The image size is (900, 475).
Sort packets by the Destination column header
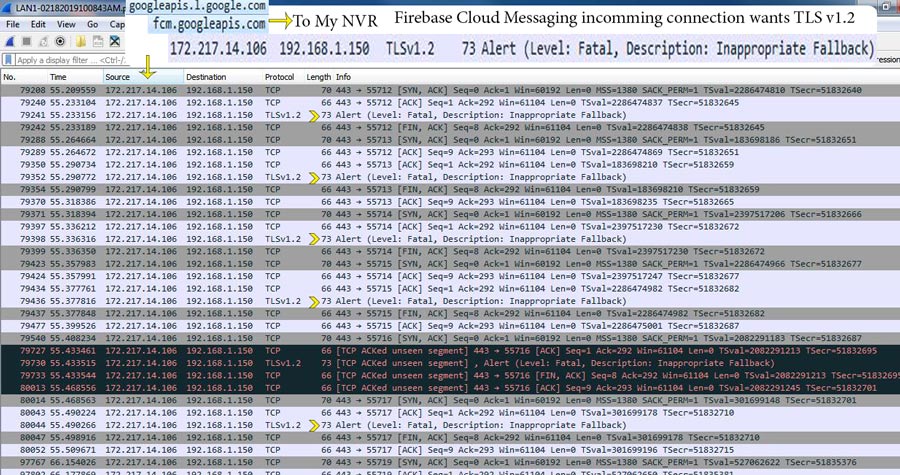223,77
